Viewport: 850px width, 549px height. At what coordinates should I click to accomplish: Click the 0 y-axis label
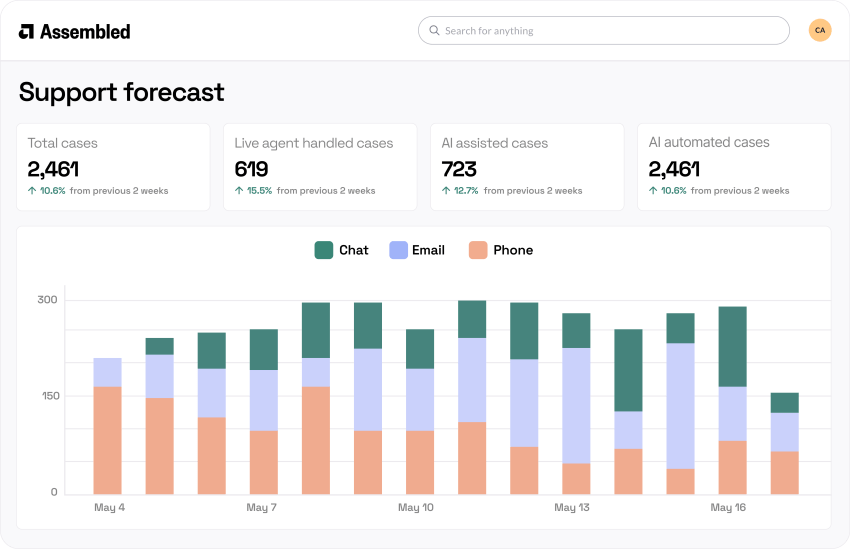54,492
